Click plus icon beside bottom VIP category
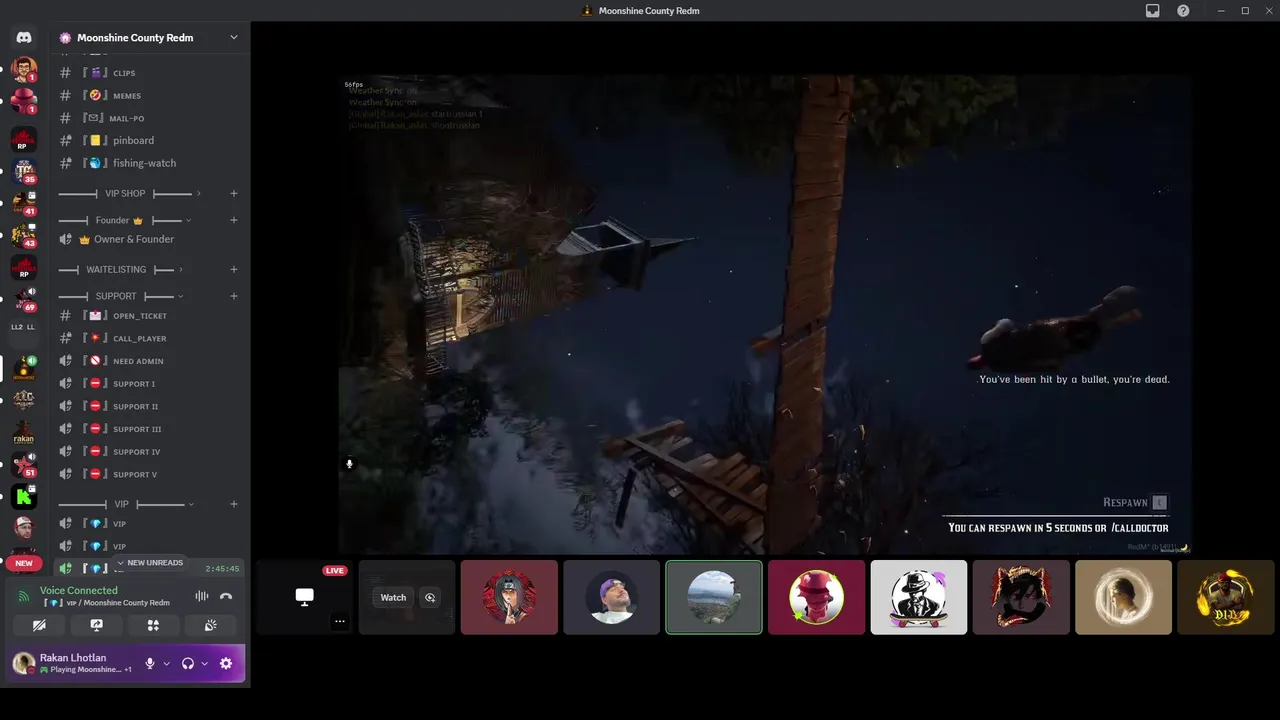Viewport: 1280px width, 720px height. [233, 504]
